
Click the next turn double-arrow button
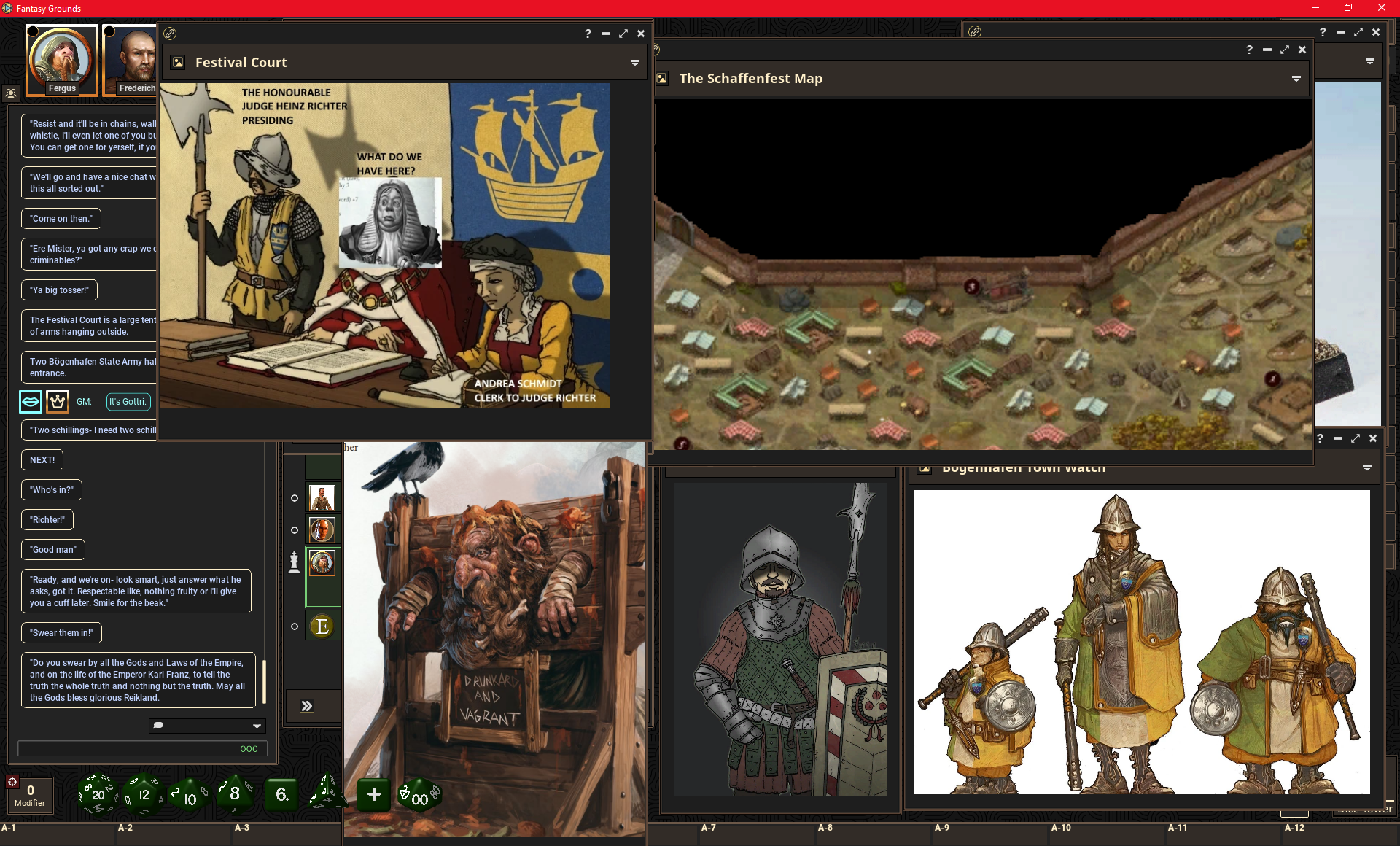pos(307,706)
